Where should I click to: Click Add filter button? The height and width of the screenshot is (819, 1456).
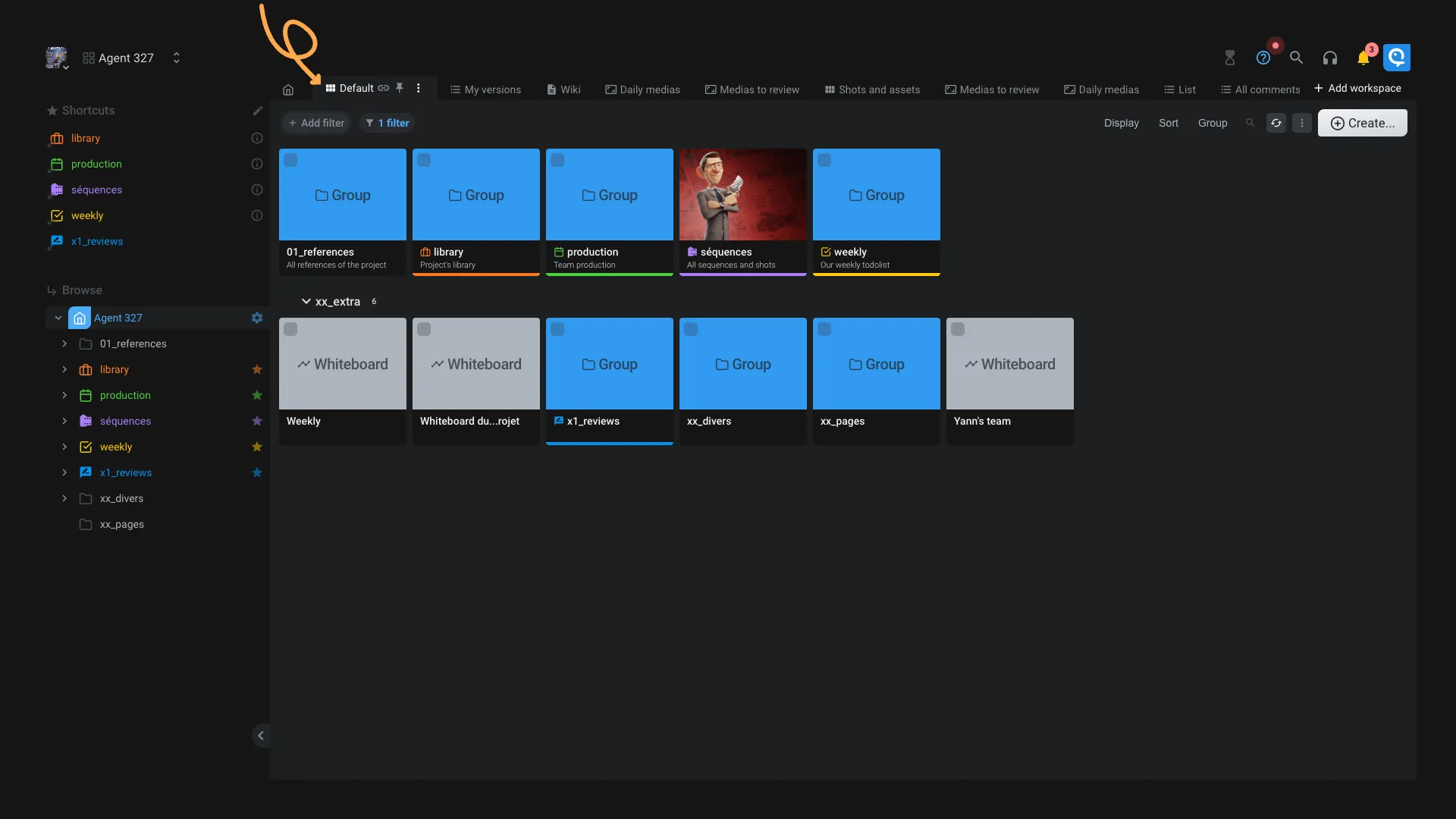click(316, 123)
